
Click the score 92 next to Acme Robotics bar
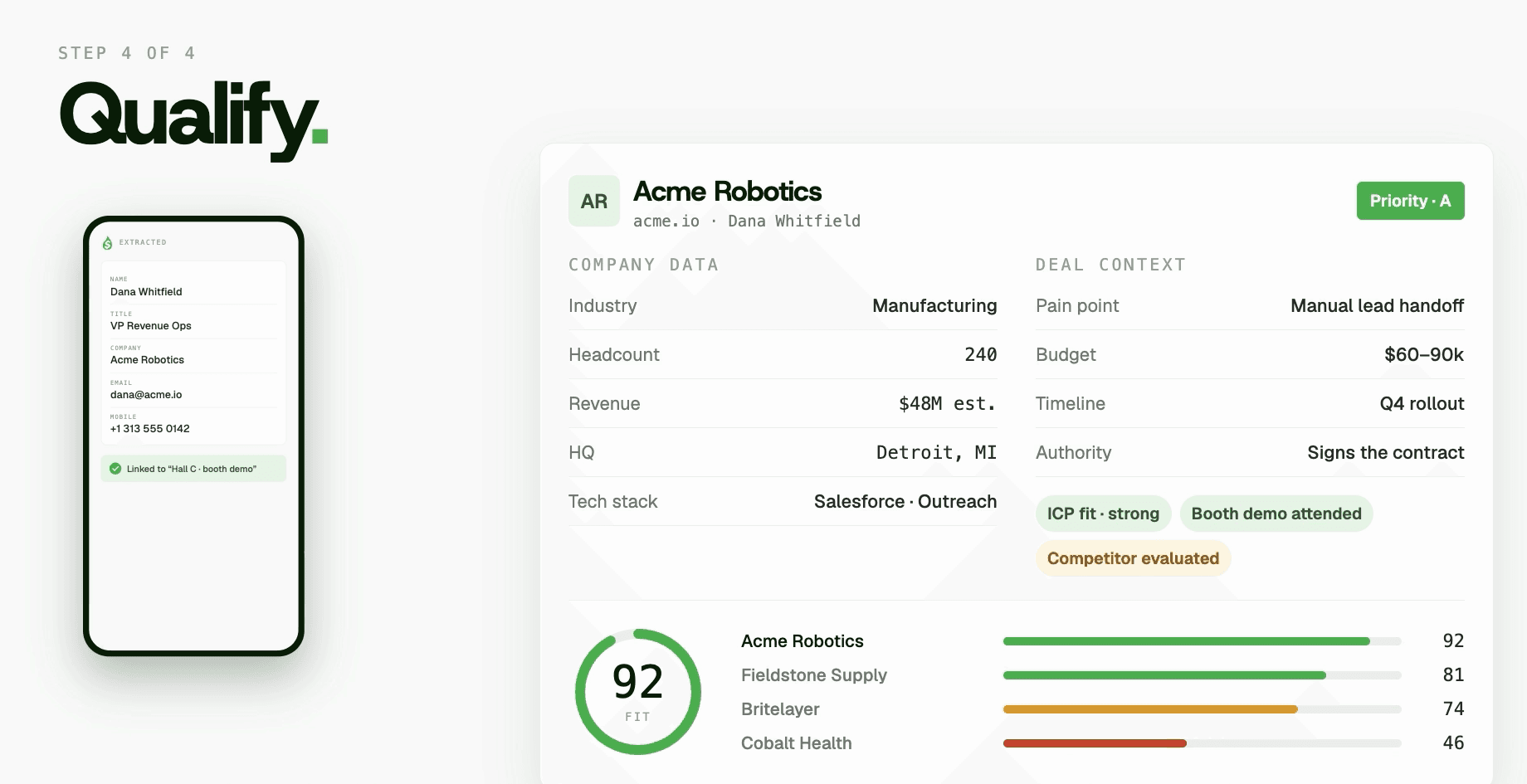1453,641
